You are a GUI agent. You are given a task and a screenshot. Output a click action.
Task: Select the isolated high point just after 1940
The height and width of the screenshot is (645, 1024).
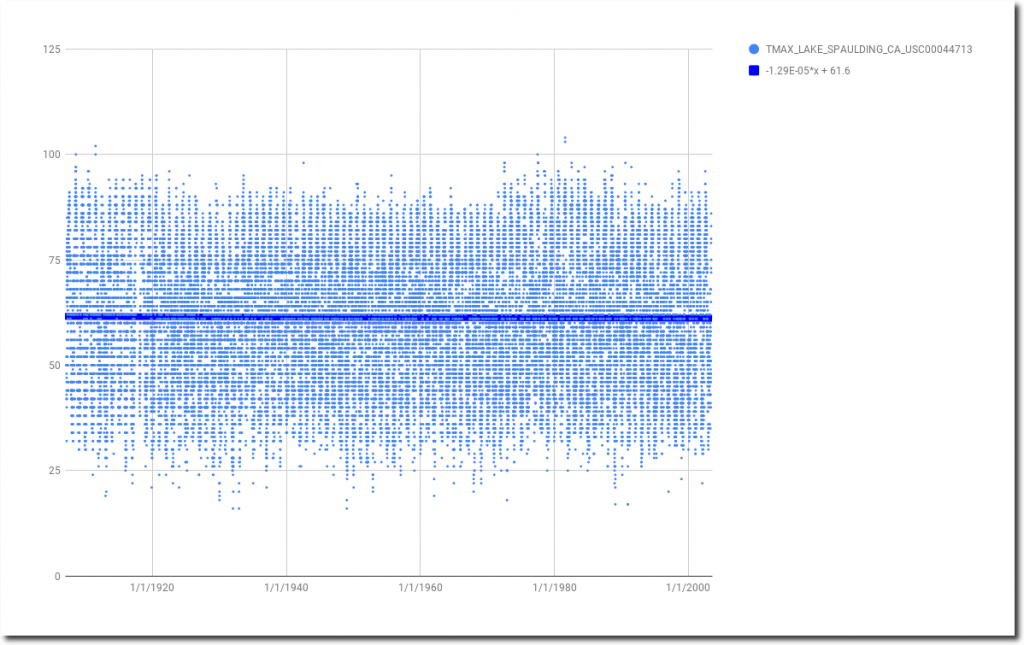coord(303,162)
